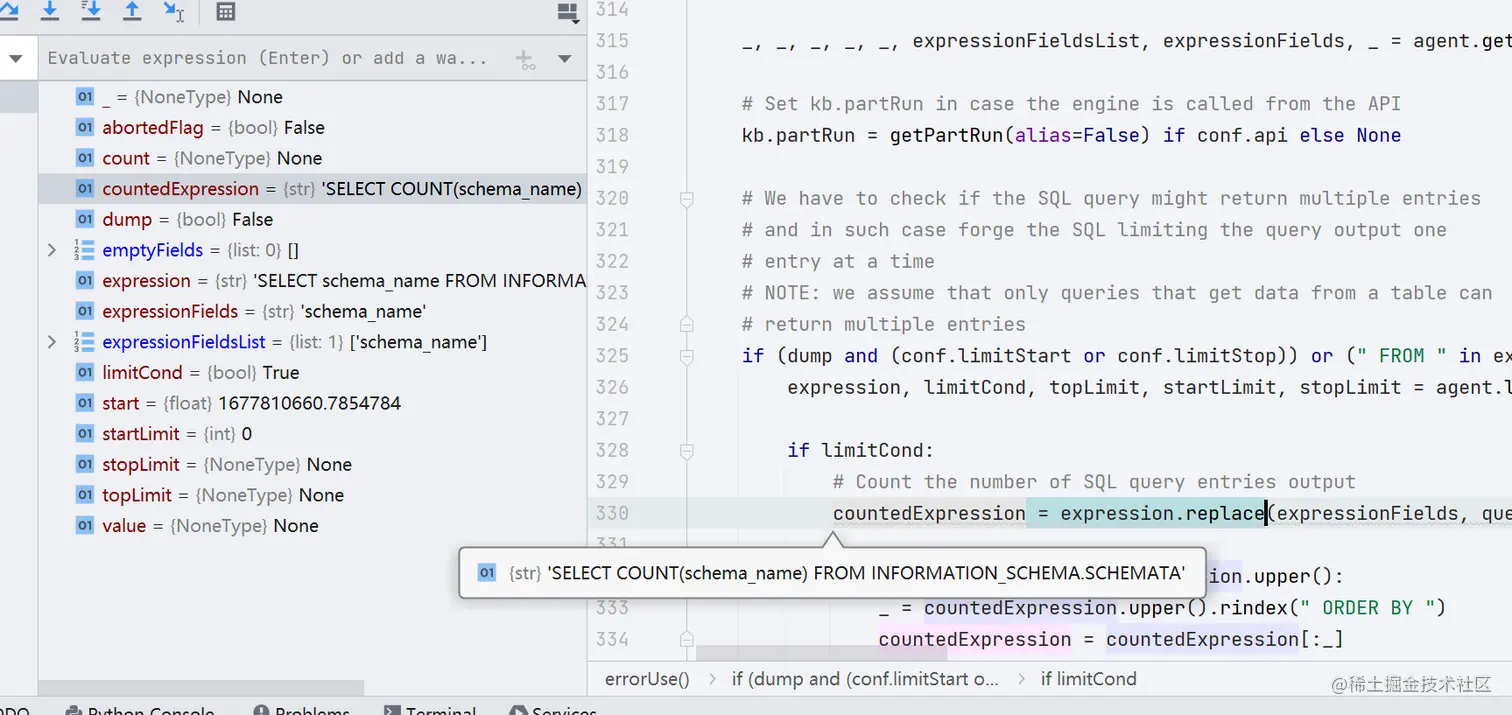This screenshot has height=715, width=1512.
Task: Select the dump variable row
Action: coord(312,219)
